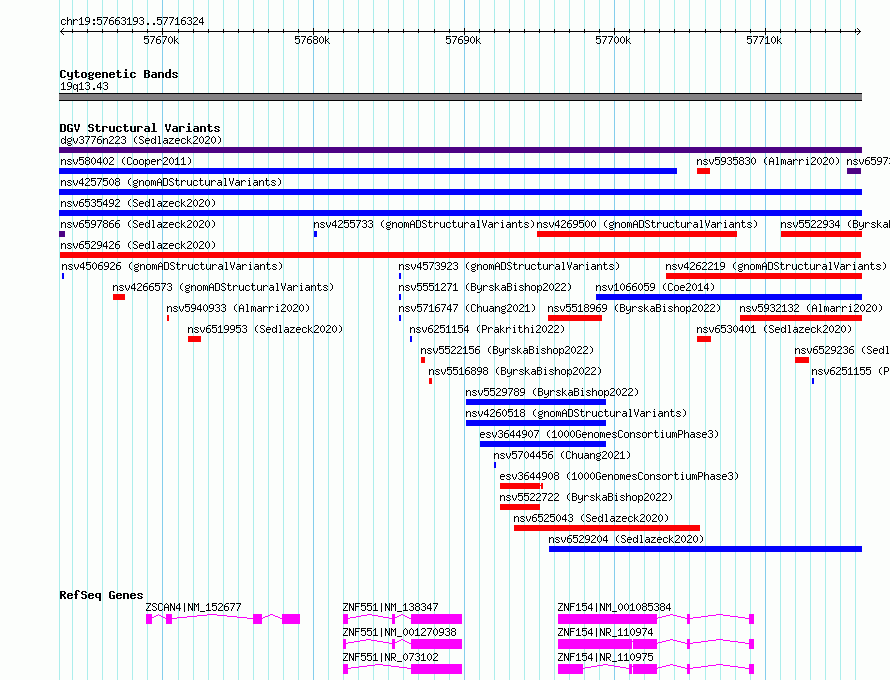Open nsv4257508 (gnomADStructuralVariants) label
The width and height of the screenshot is (890, 680).
(171, 182)
